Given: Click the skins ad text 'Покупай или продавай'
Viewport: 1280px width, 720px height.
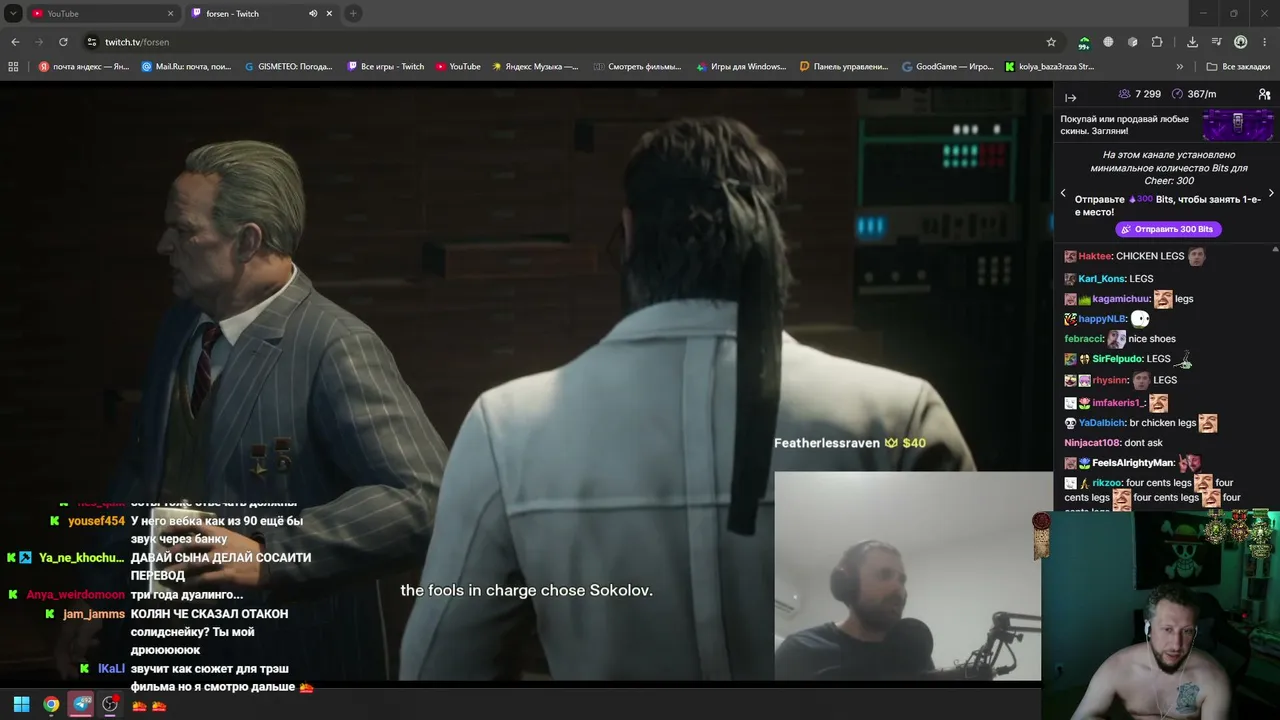Looking at the screenshot, I should coord(1125,125).
